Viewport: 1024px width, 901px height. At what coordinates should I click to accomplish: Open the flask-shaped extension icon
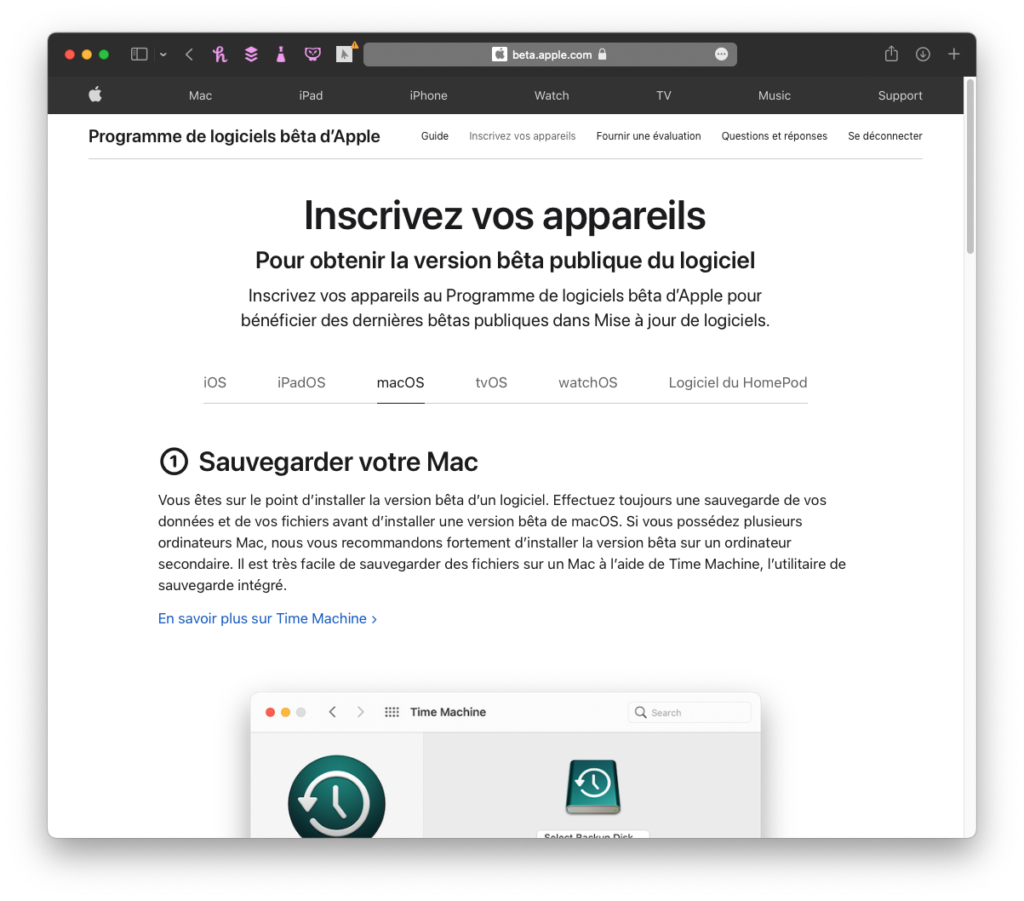click(x=281, y=54)
